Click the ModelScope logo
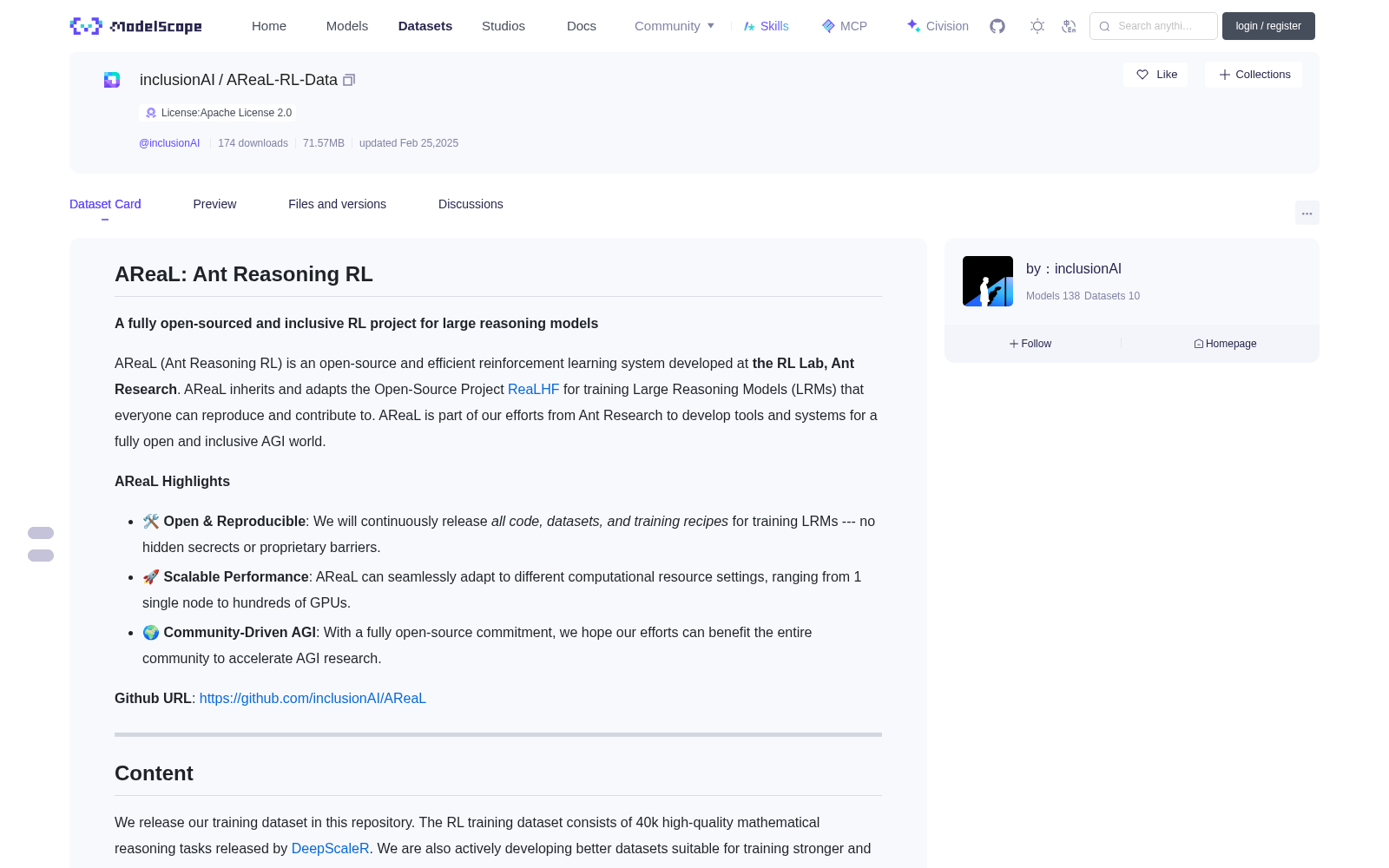Viewport: 1389px width, 868px height. click(136, 26)
